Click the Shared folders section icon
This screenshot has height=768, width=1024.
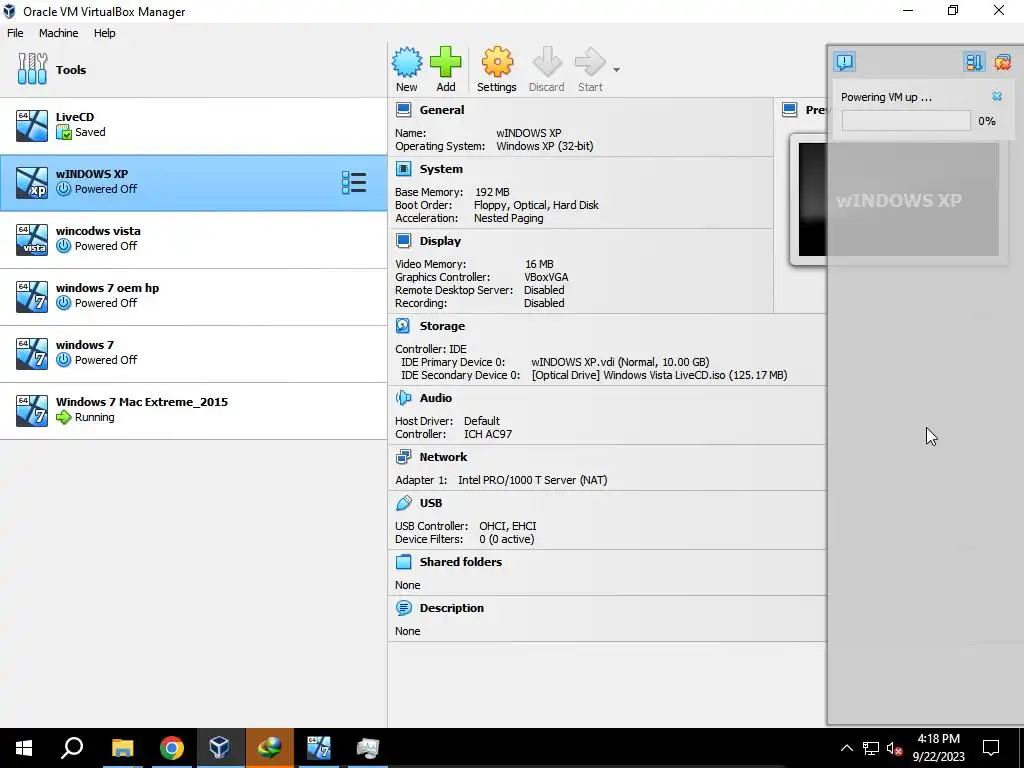coord(404,562)
